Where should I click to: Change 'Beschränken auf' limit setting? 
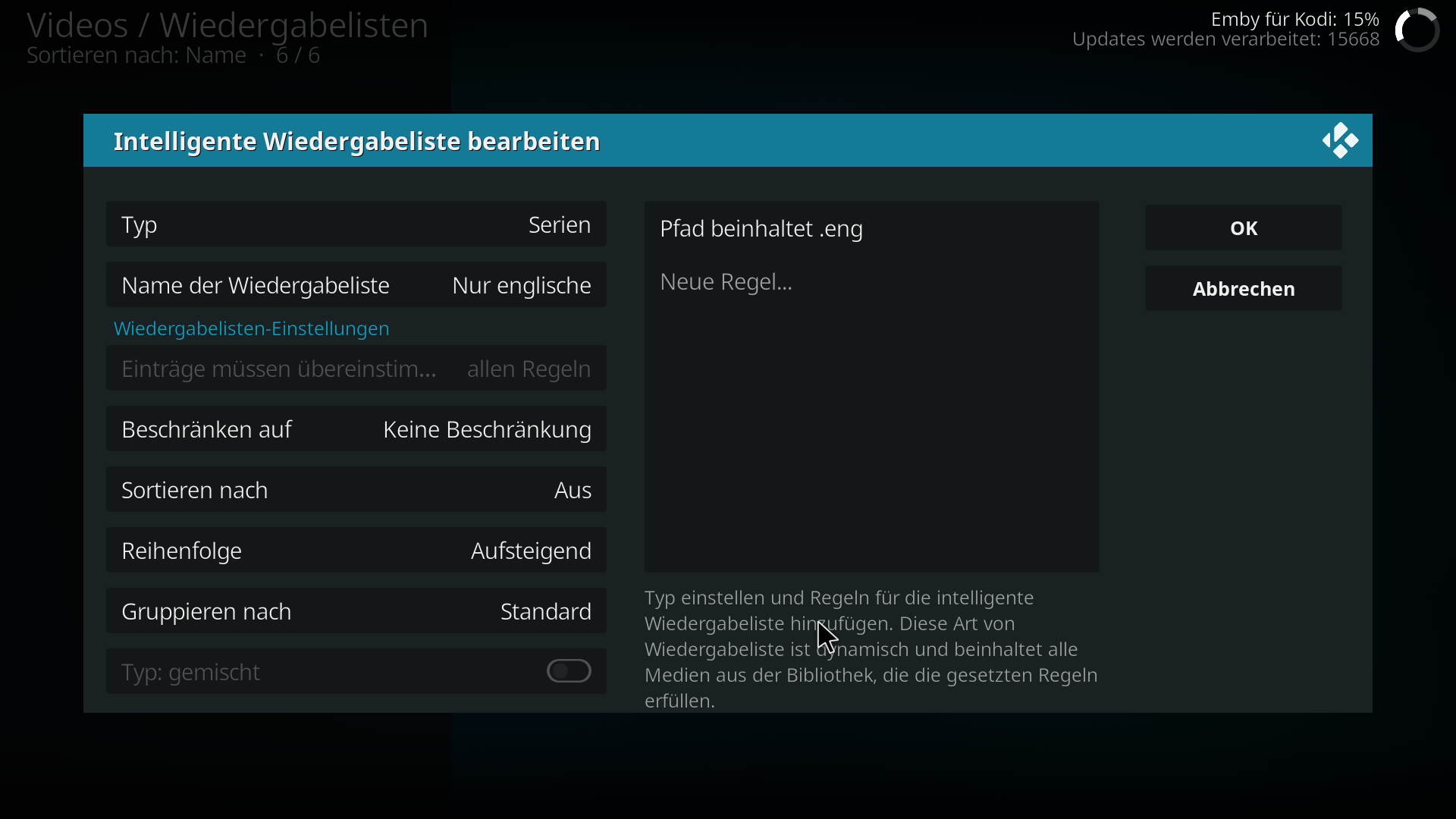tap(356, 429)
